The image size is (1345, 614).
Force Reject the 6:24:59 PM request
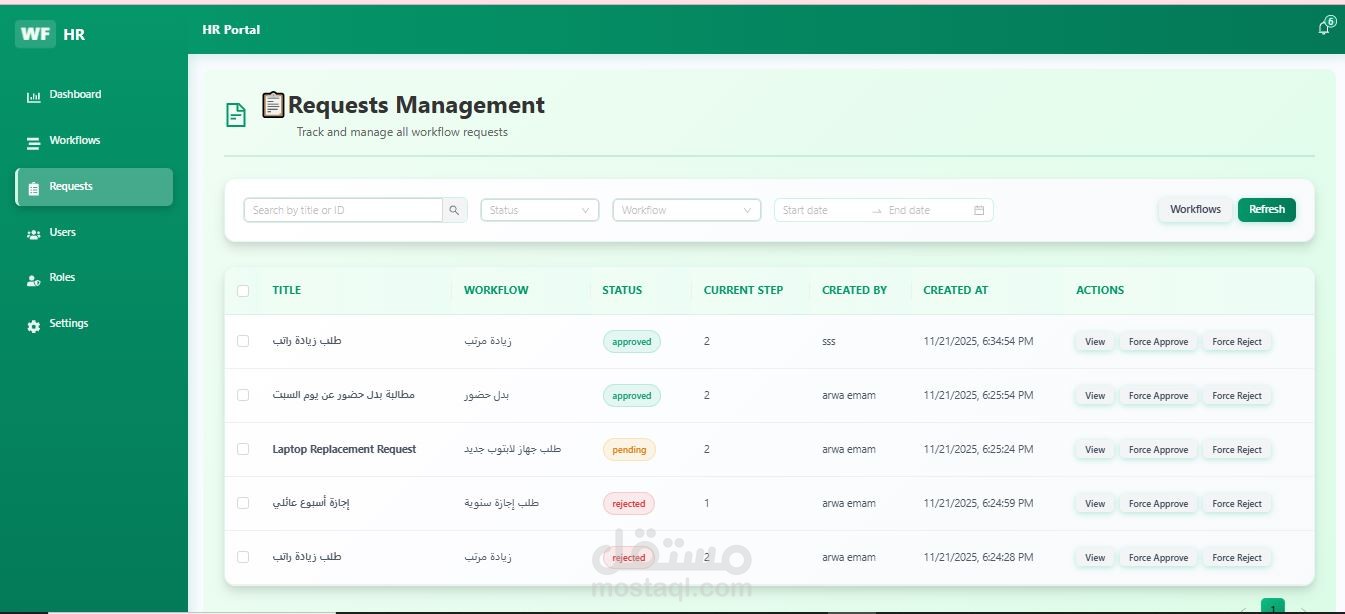[1237, 504]
